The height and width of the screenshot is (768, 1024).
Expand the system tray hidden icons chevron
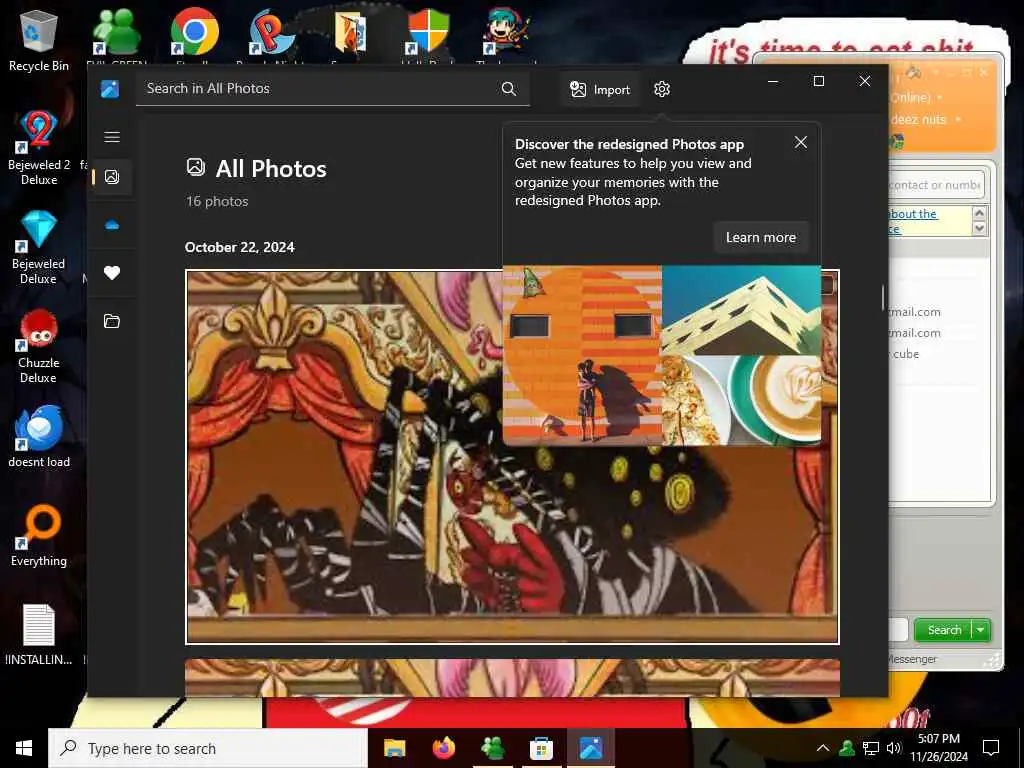(x=823, y=748)
